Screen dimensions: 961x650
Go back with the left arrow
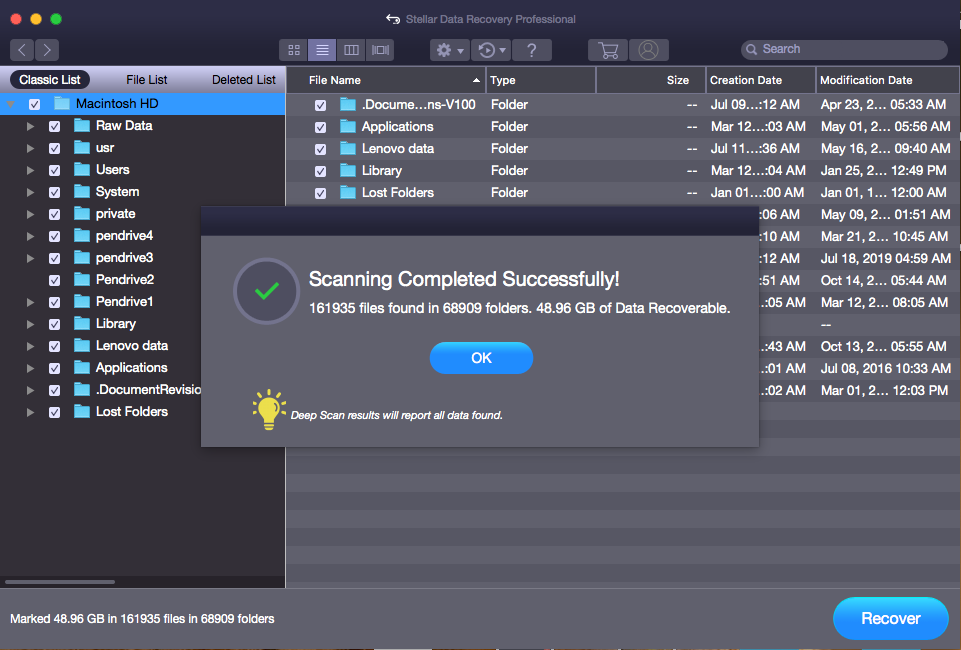pos(23,50)
